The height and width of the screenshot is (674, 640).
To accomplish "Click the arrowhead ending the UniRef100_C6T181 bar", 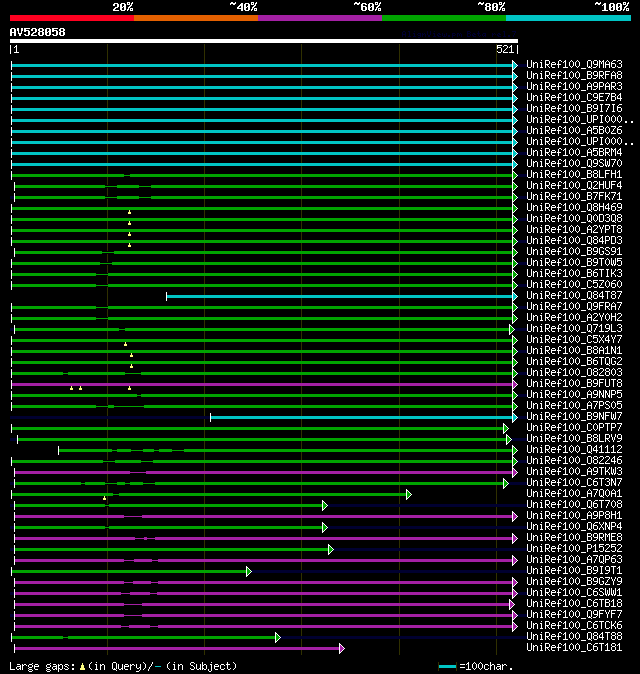I will point(342,649).
